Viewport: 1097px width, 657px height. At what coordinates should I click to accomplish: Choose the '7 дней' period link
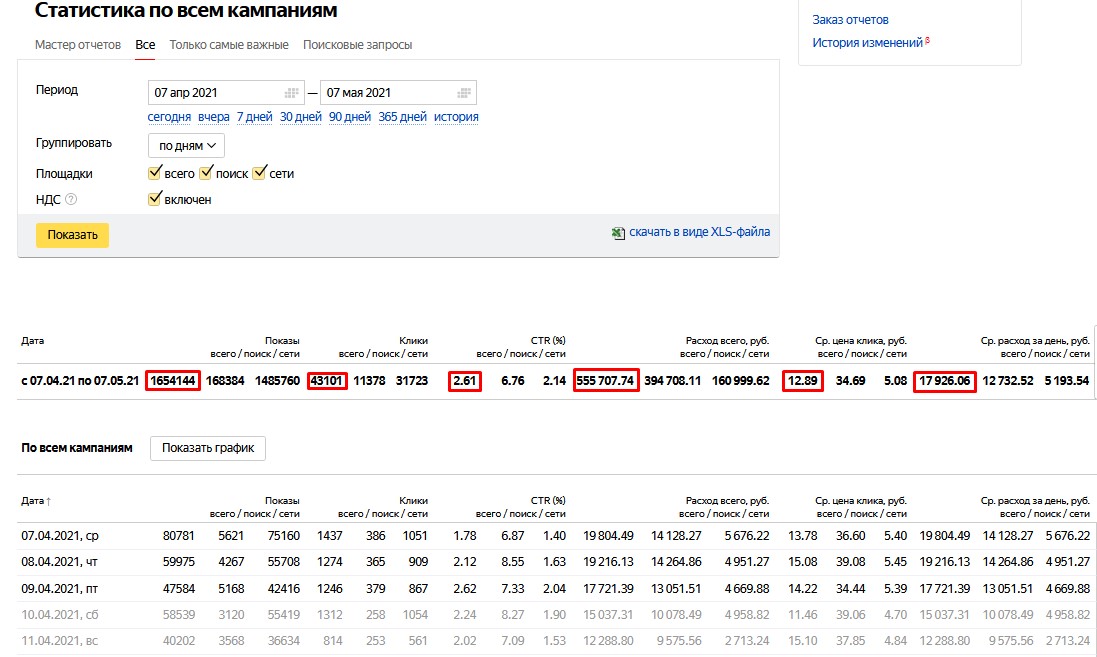click(254, 117)
